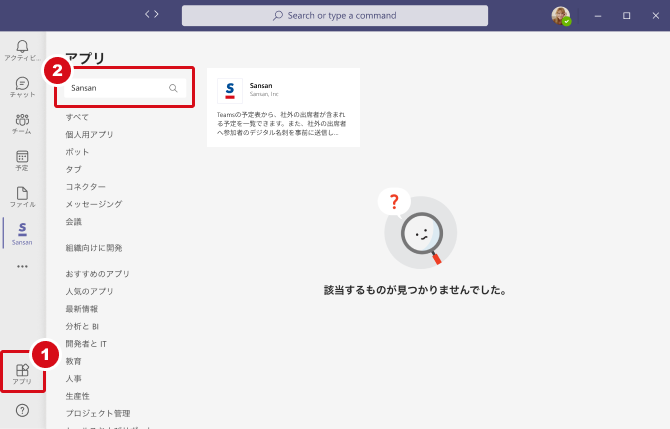
Task: Select the おすすめのアプリ category
Action: click(97, 274)
